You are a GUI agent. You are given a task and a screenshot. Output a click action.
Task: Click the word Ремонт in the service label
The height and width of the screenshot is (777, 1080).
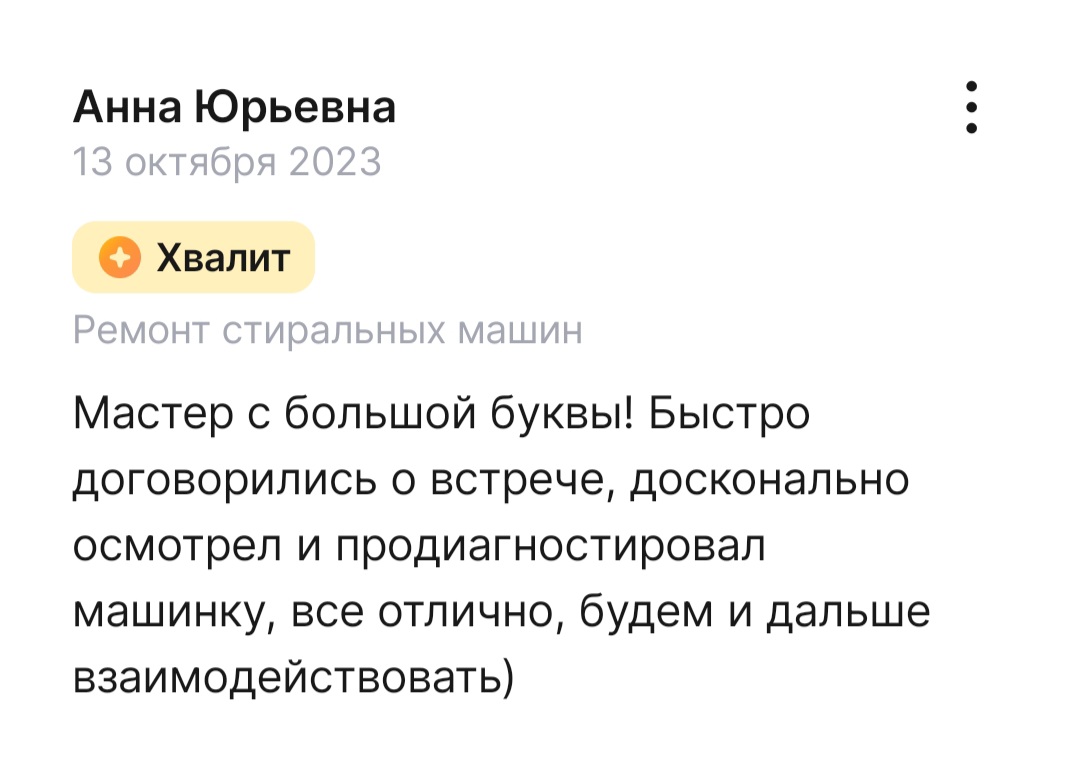tap(141, 331)
